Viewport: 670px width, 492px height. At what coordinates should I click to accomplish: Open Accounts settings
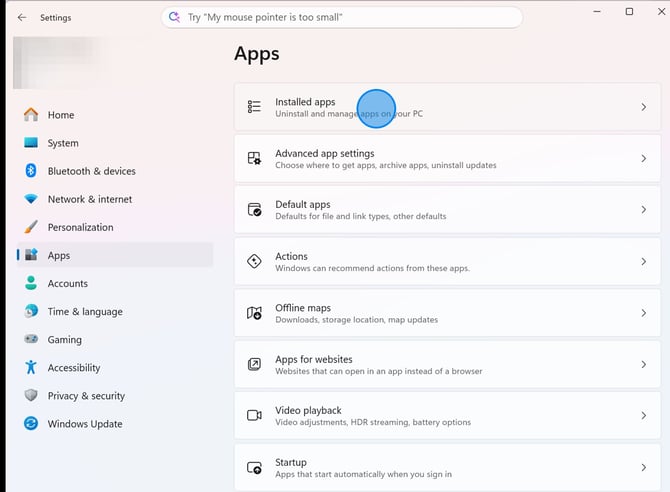(x=115, y=283)
